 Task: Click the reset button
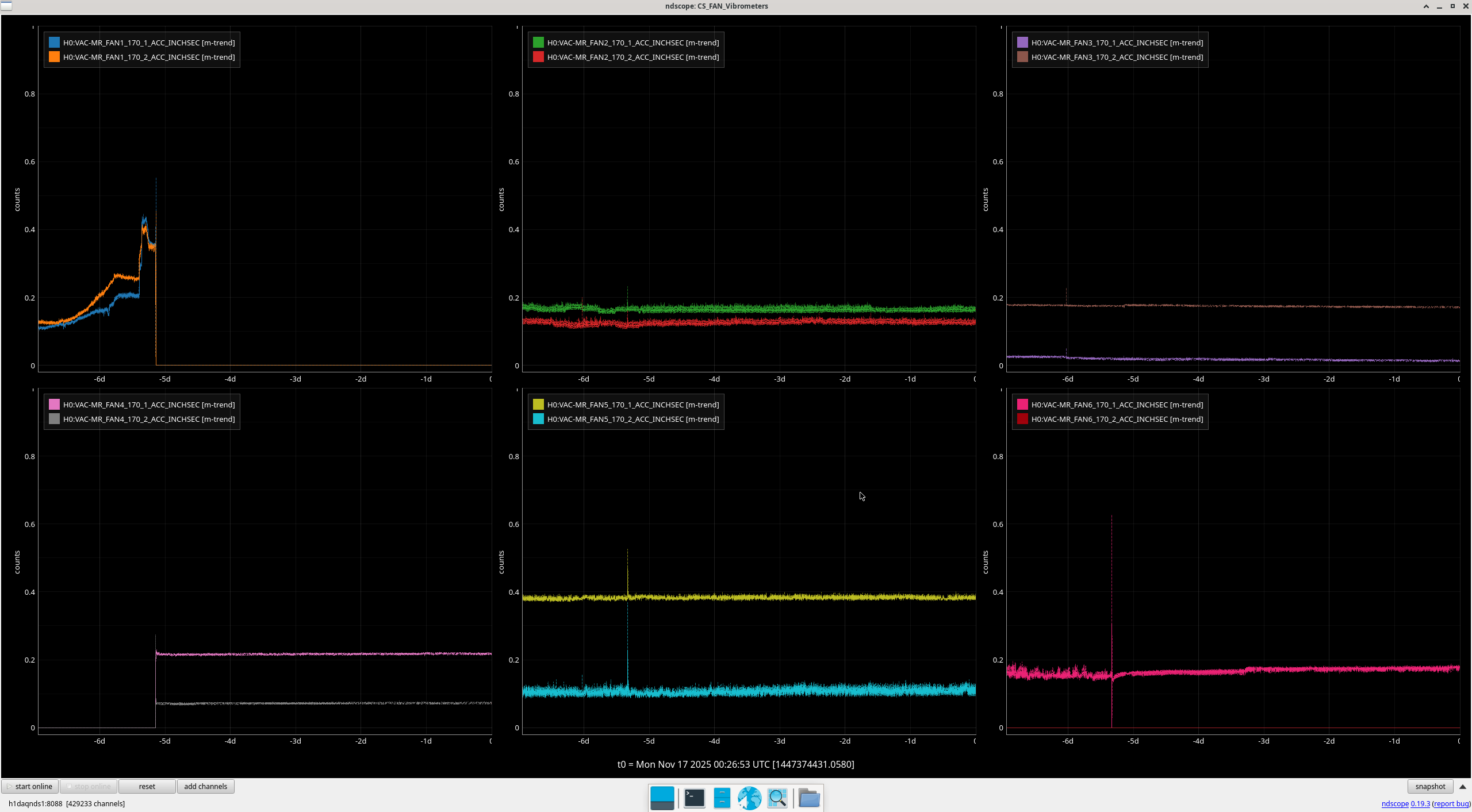coord(147,787)
